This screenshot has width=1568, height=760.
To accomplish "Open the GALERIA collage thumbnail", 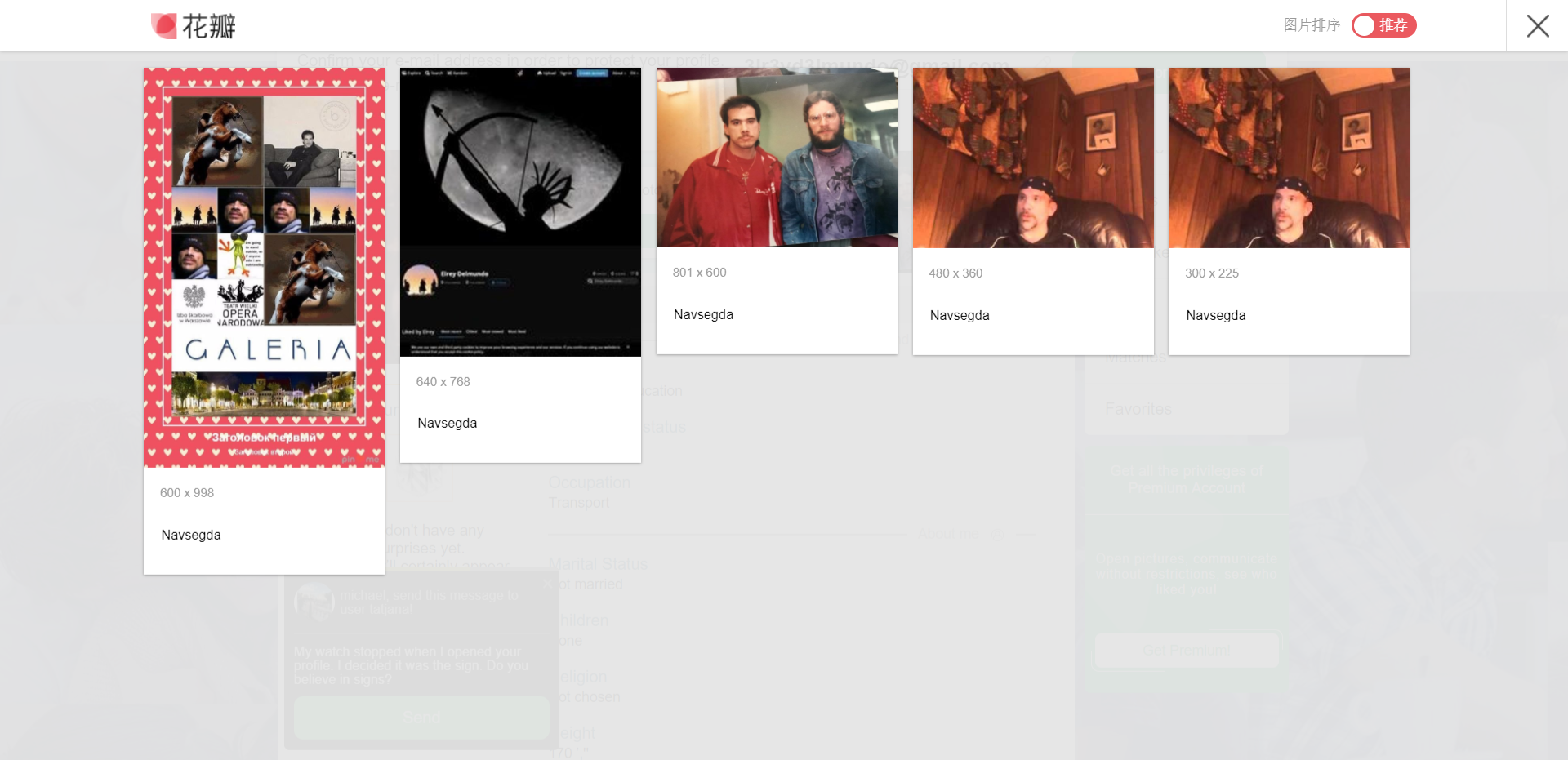I will coord(264,268).
